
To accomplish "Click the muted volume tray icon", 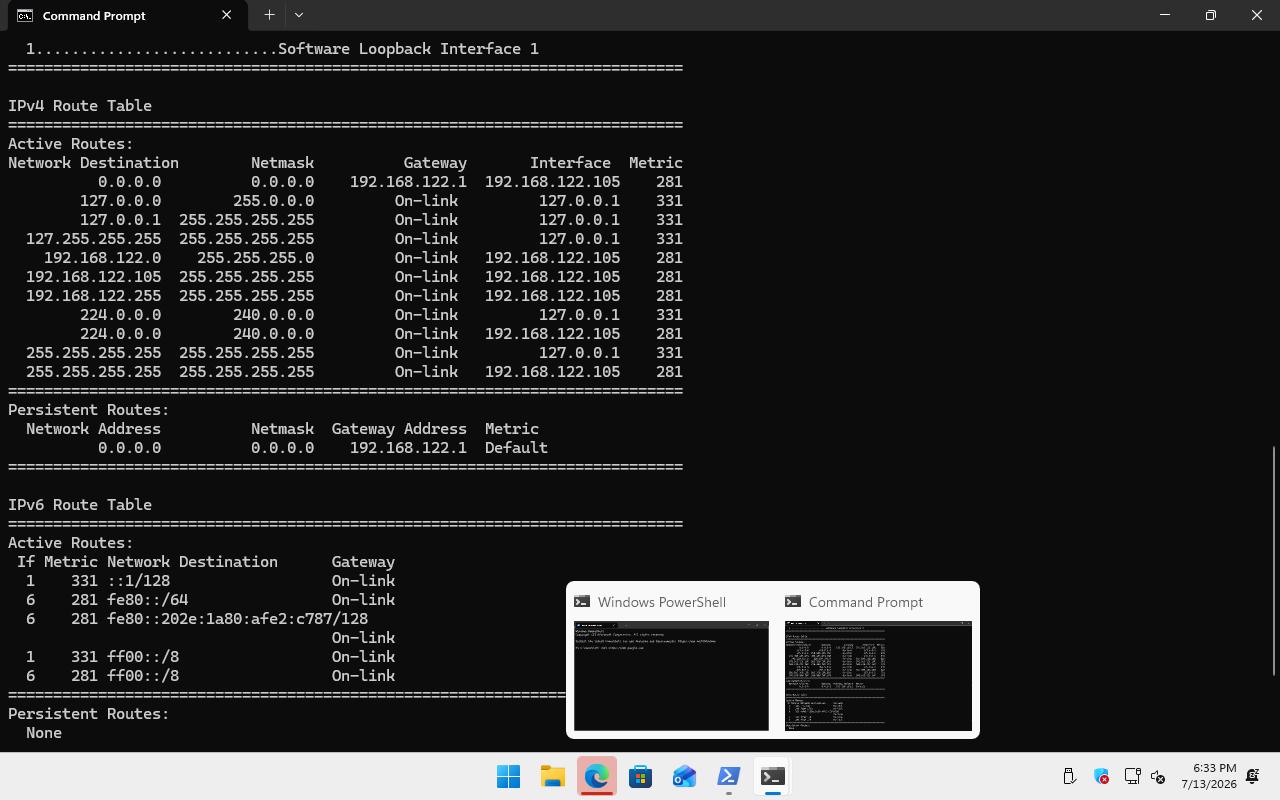I will [x=1158, y=776].
